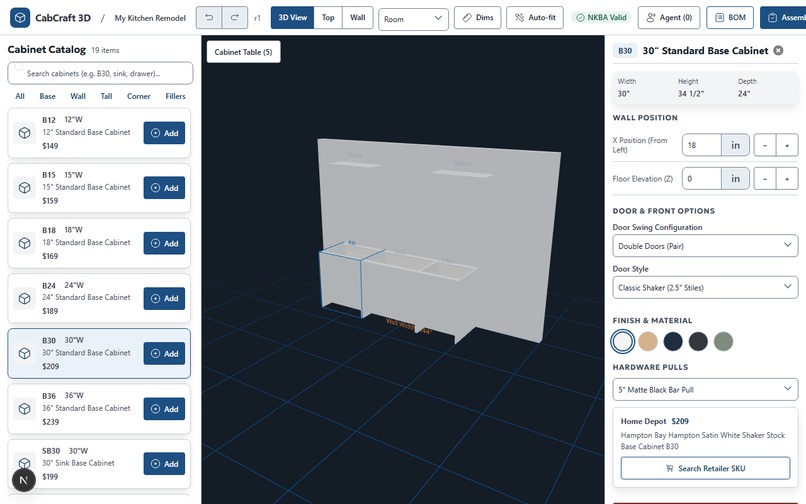806x504 pixels.
Task: Open the Hardware Pulls dropdown
Action: point(705,389)
